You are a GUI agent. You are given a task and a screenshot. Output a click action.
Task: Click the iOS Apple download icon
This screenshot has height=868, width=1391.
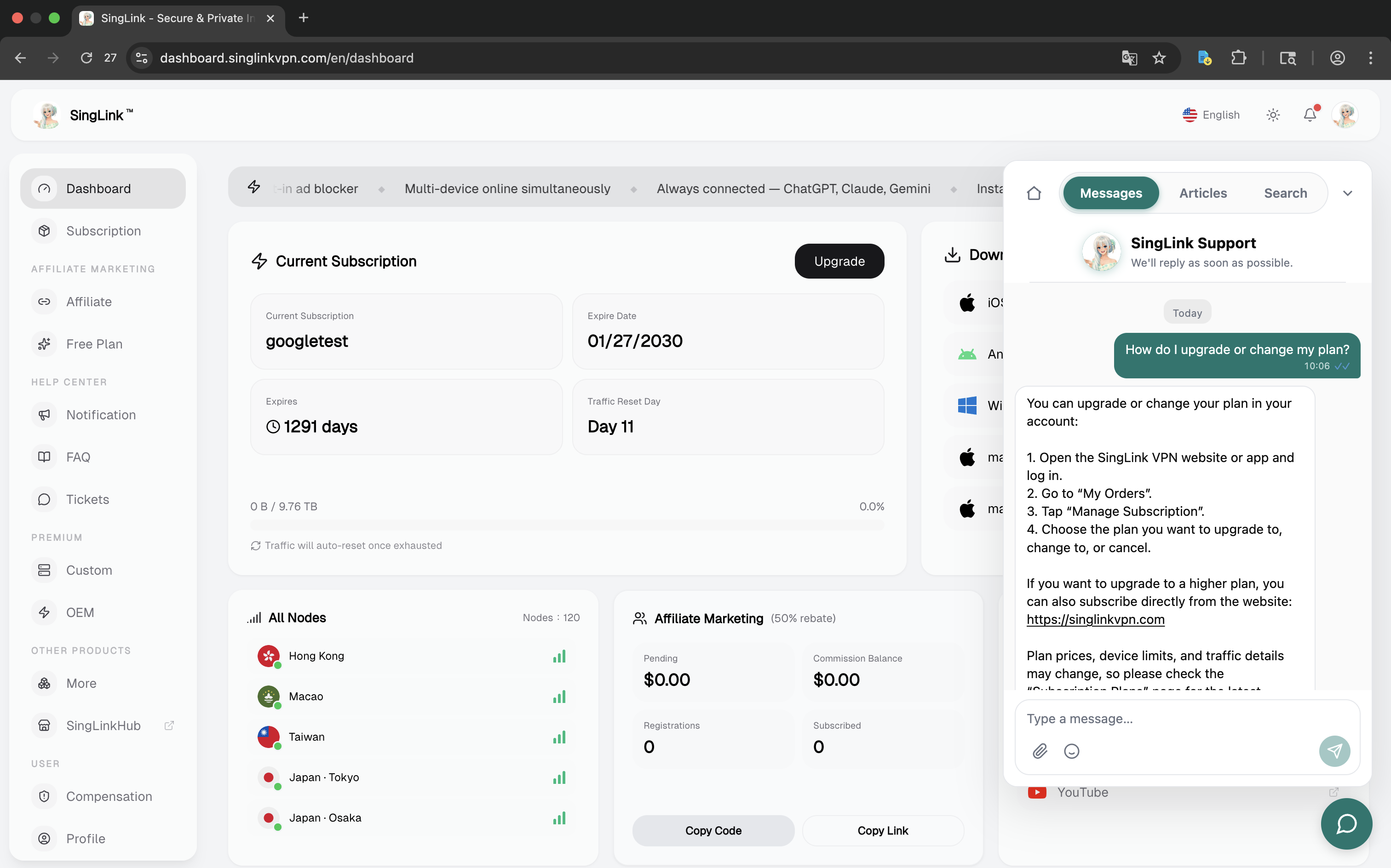pyautogui.click(x=967, y=303)
